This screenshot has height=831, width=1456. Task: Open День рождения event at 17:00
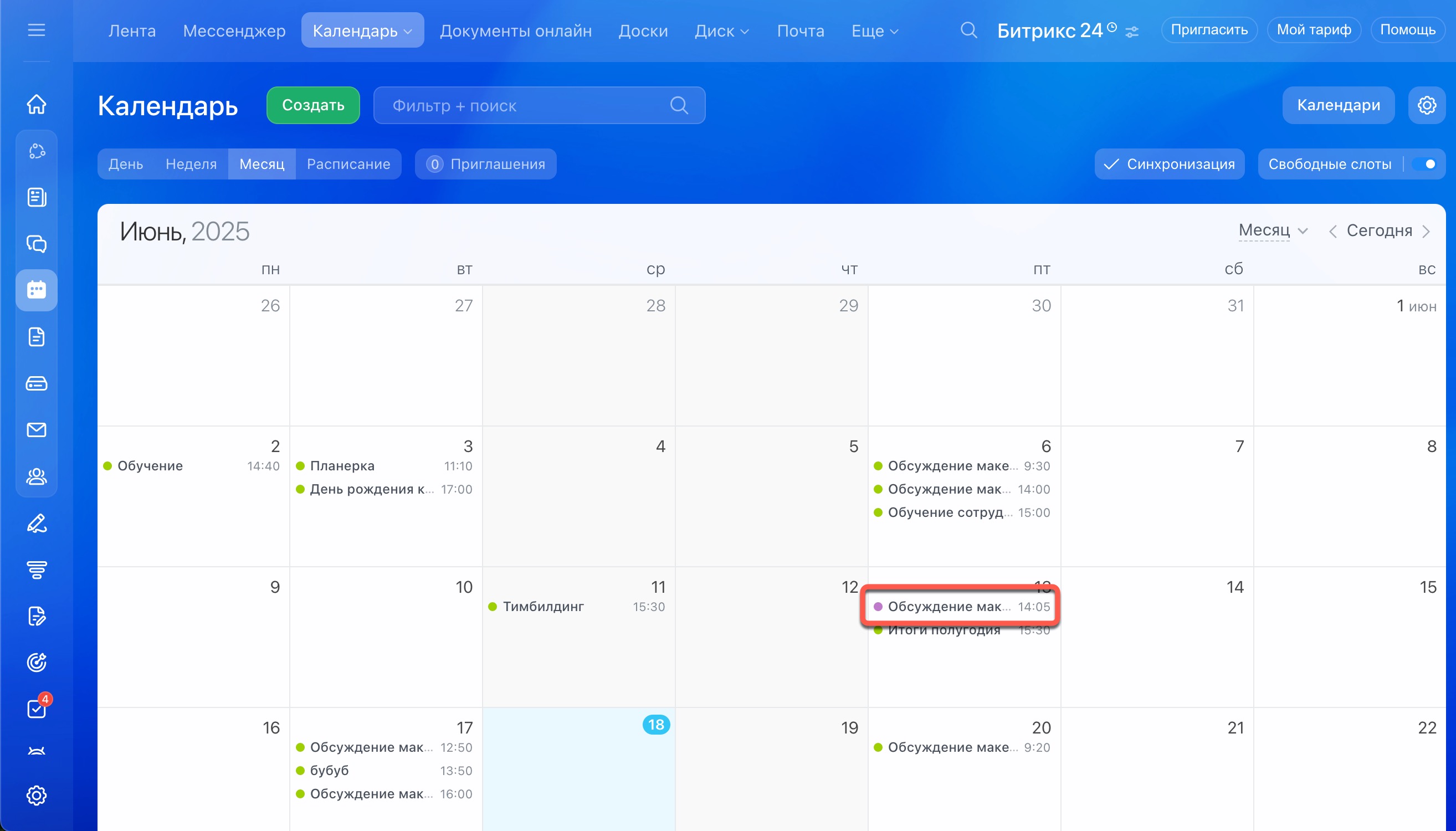pos(384,489)
